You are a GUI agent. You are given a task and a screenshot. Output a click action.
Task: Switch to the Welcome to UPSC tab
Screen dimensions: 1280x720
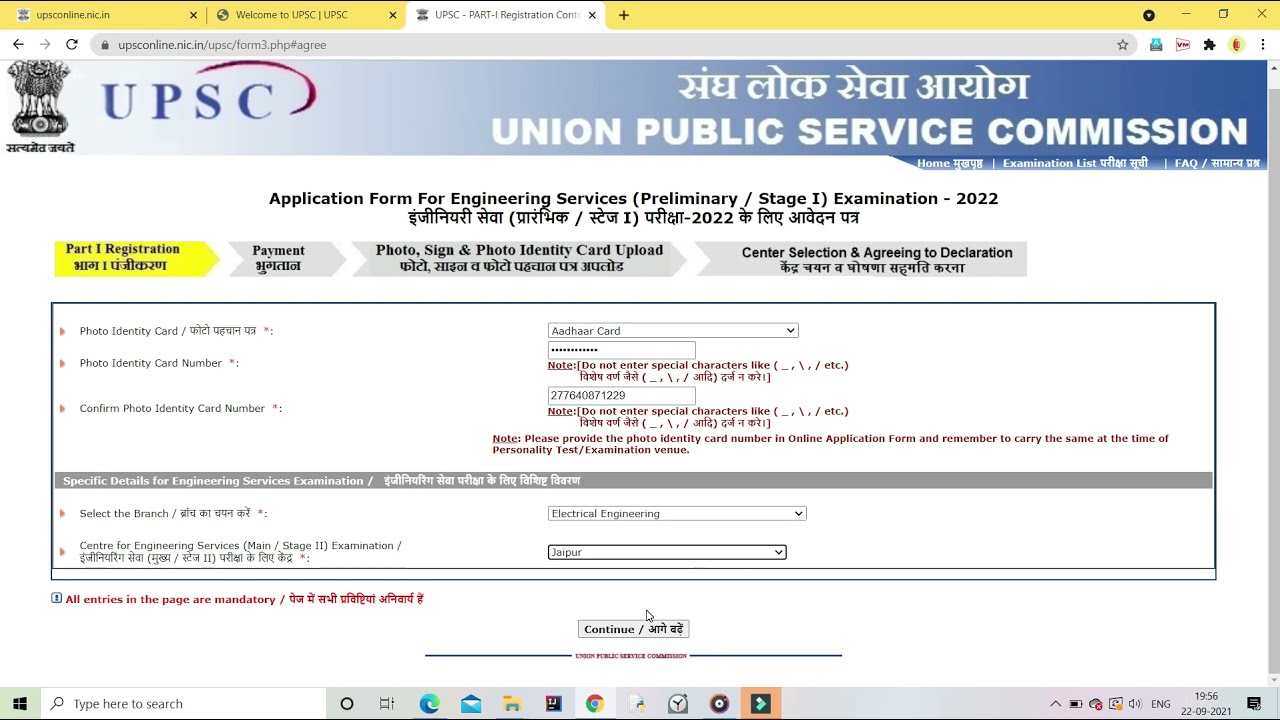click(x=305, y=15)
